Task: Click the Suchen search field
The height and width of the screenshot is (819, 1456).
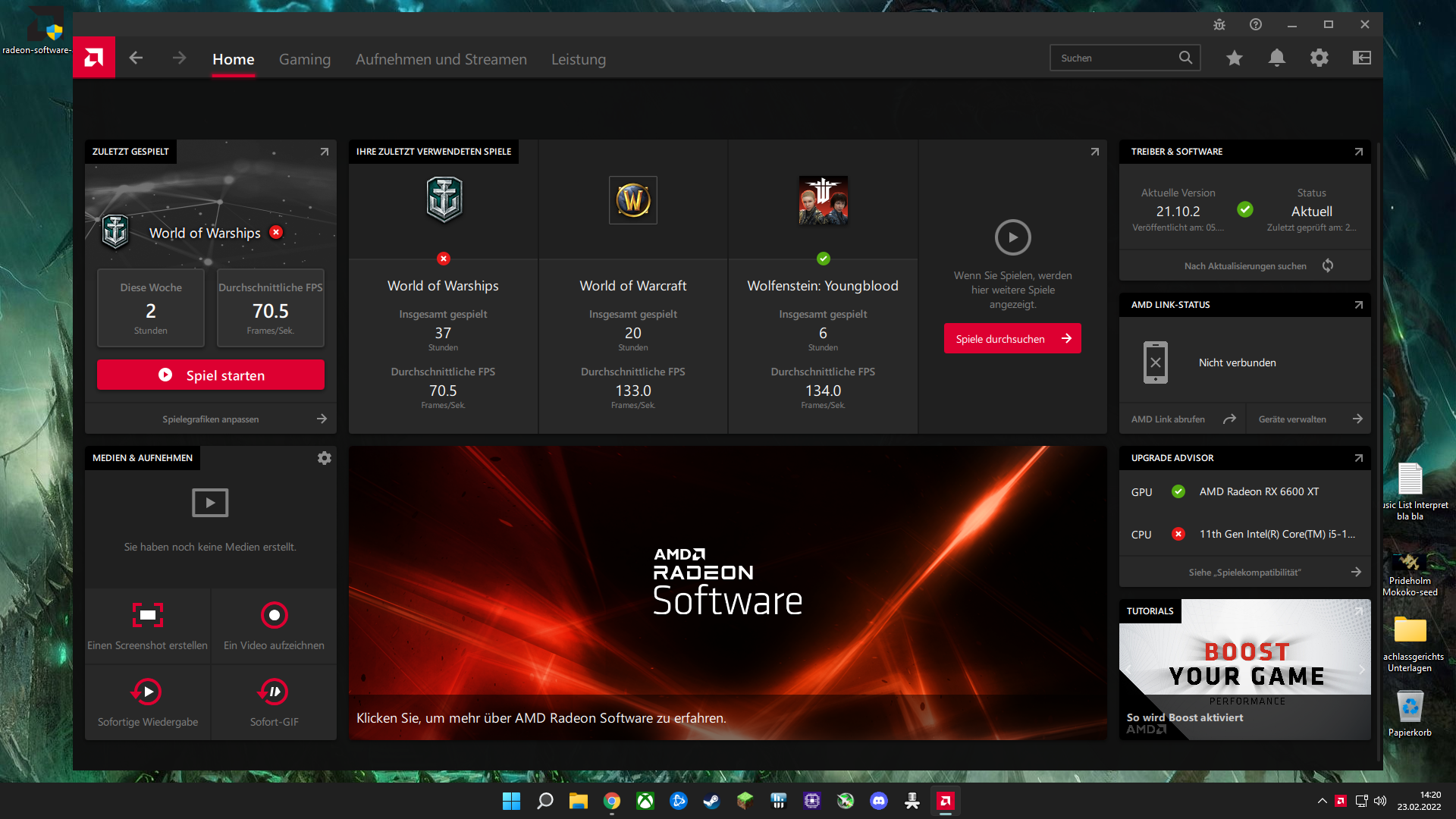Action: pos(1115,58)
